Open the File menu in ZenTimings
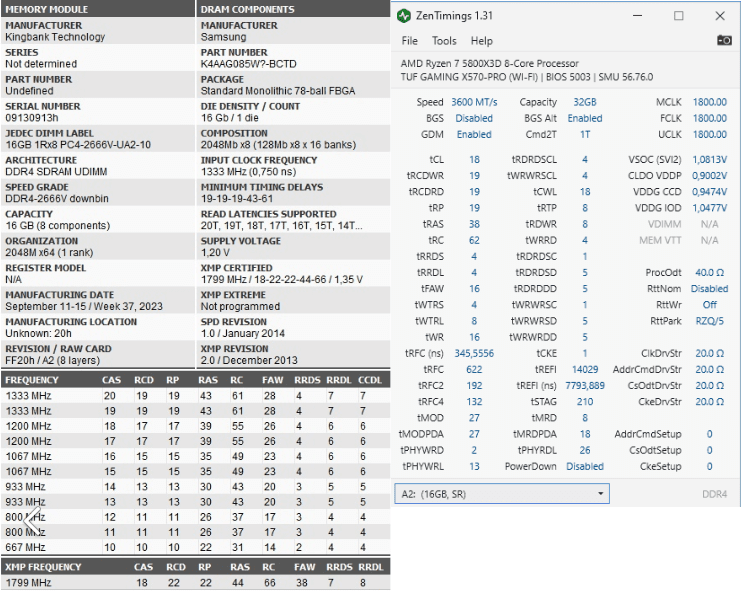This screenshot has width=742, height=592. [x=409, y=41]
